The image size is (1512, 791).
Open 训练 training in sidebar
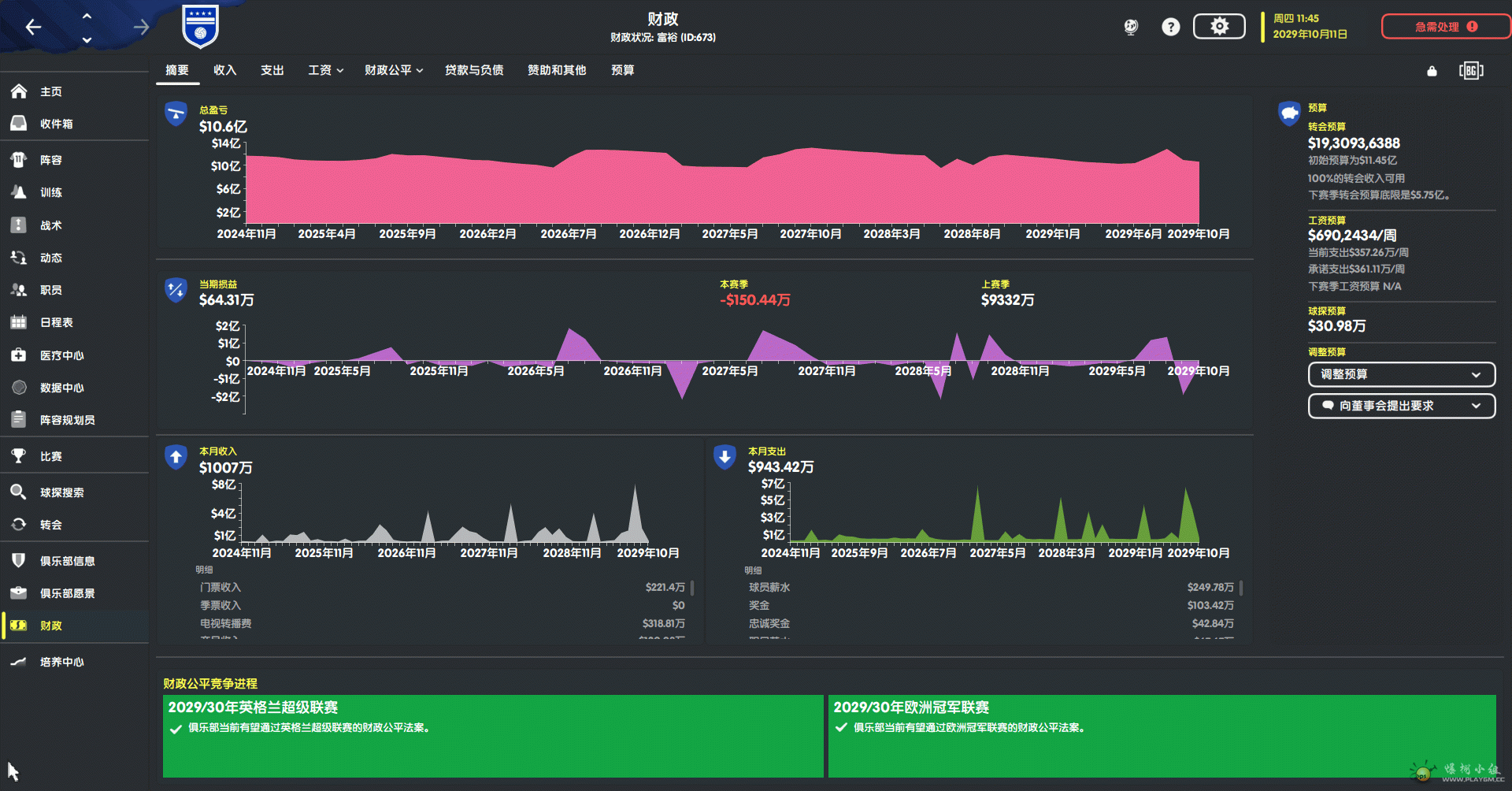(74, 192)
